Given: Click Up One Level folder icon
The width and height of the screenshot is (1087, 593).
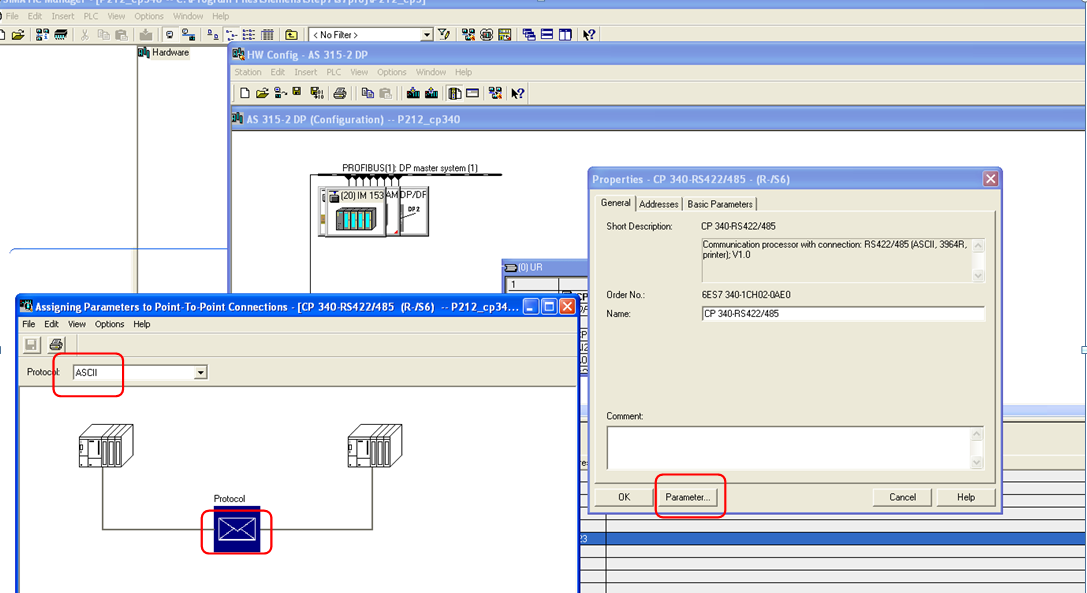Looking at the screenshot, I should 291,35.
